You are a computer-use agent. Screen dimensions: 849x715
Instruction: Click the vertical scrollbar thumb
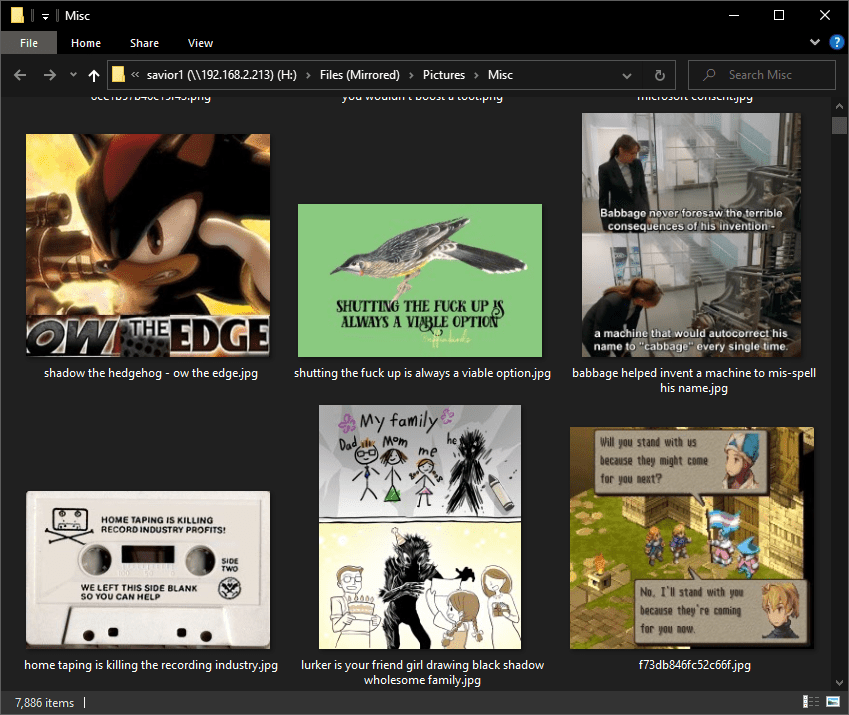click(x=839, y=125)
